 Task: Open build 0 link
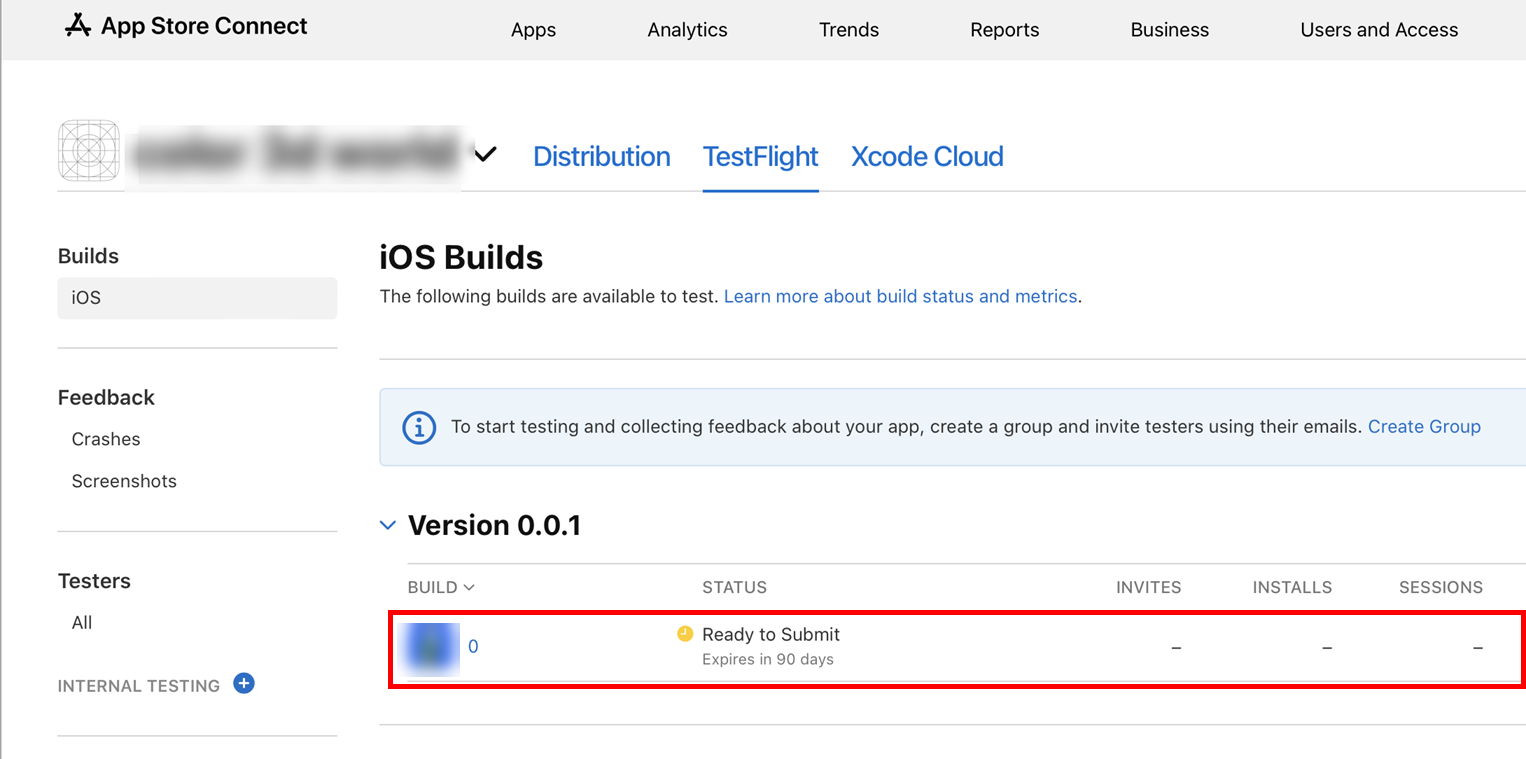point(473,647)
